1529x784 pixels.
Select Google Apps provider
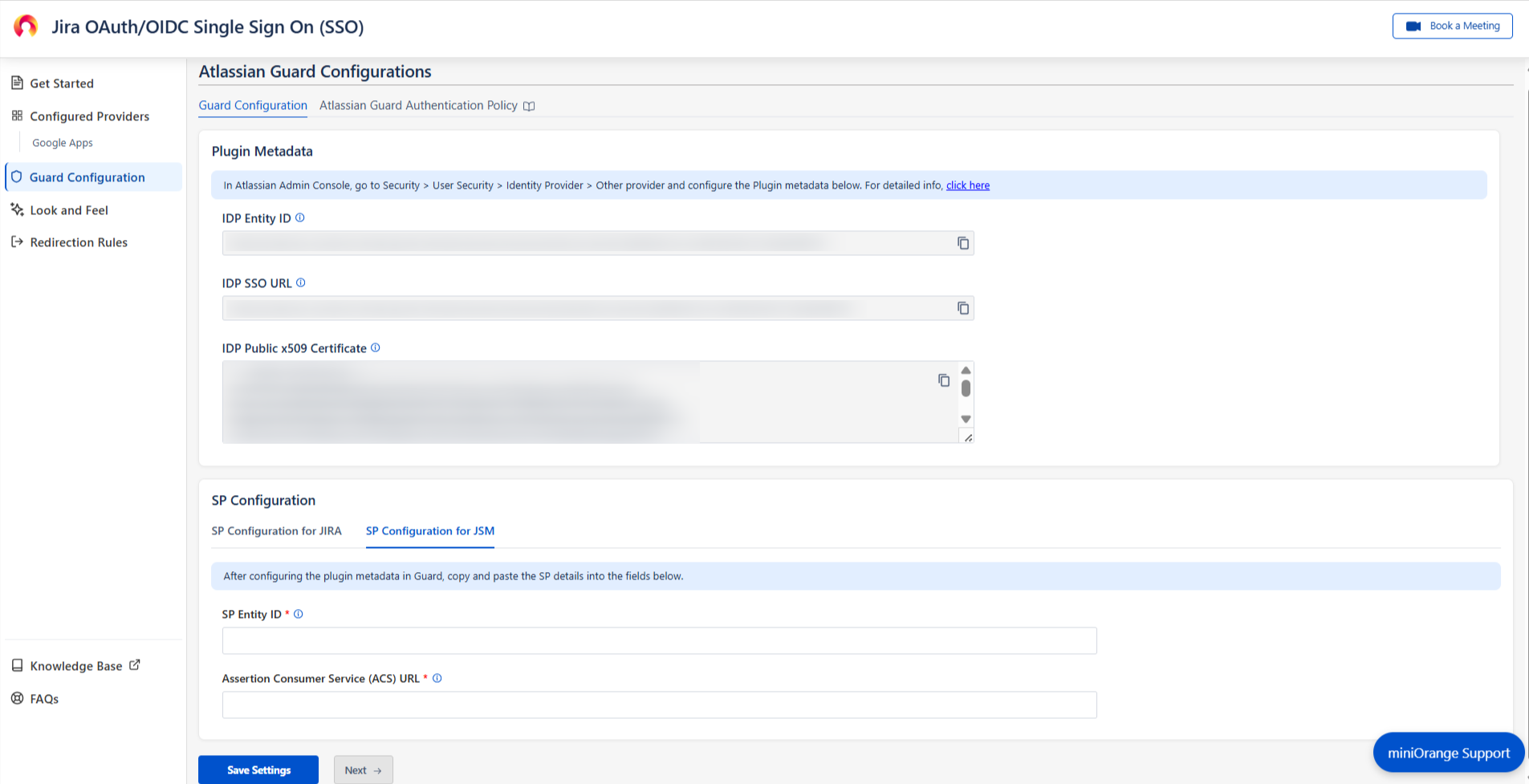tap(63, 143)
